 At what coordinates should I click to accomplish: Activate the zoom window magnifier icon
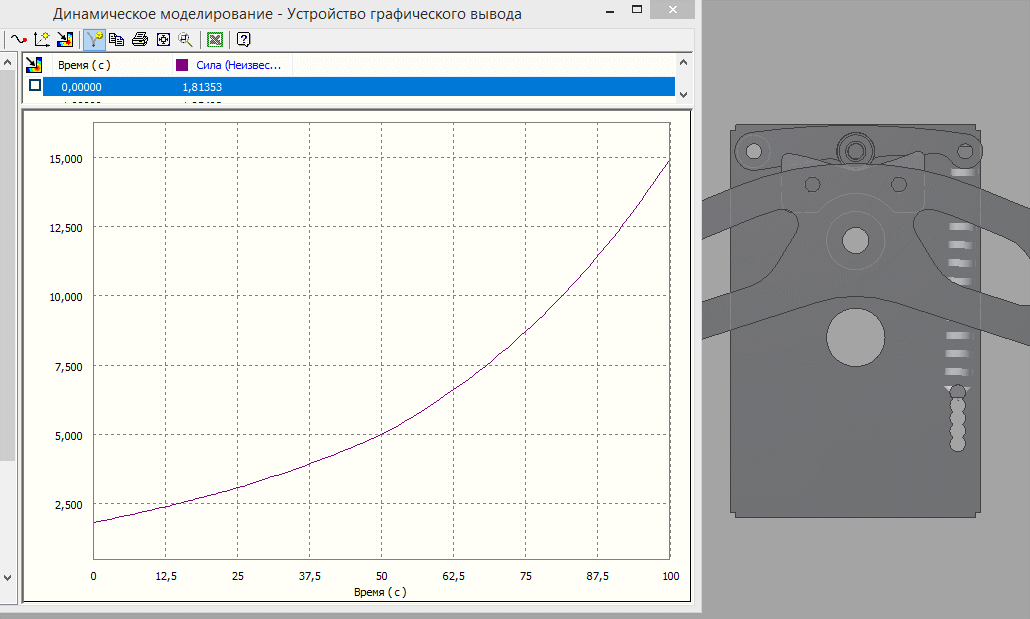pos(185,40)
